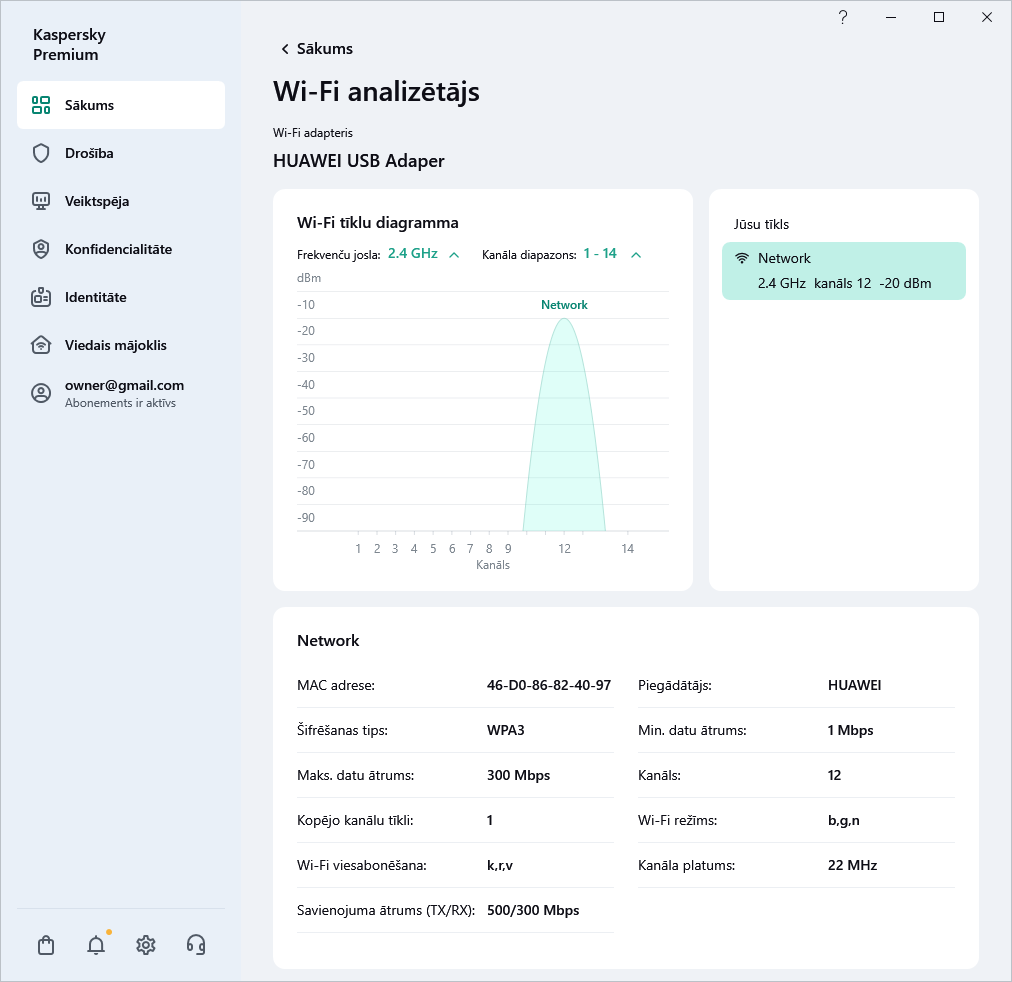Click the Wi-Fi icon beside Network

coord(742,258)
